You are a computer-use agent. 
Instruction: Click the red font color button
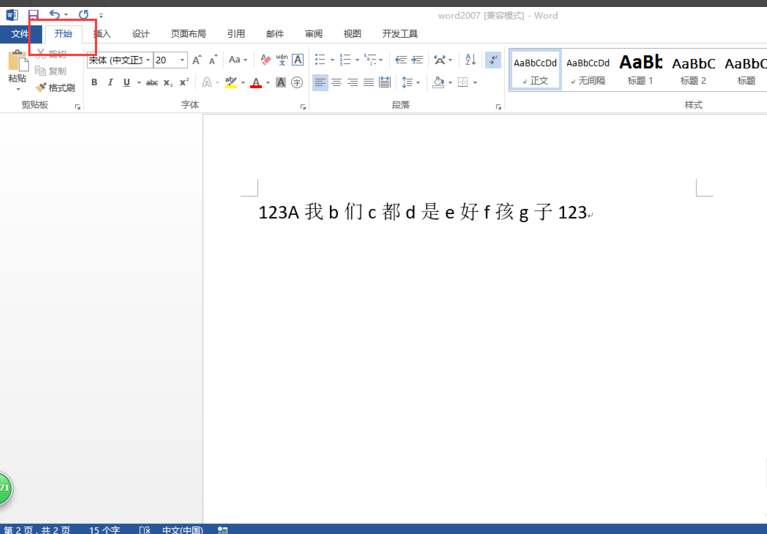click(256, 83)
